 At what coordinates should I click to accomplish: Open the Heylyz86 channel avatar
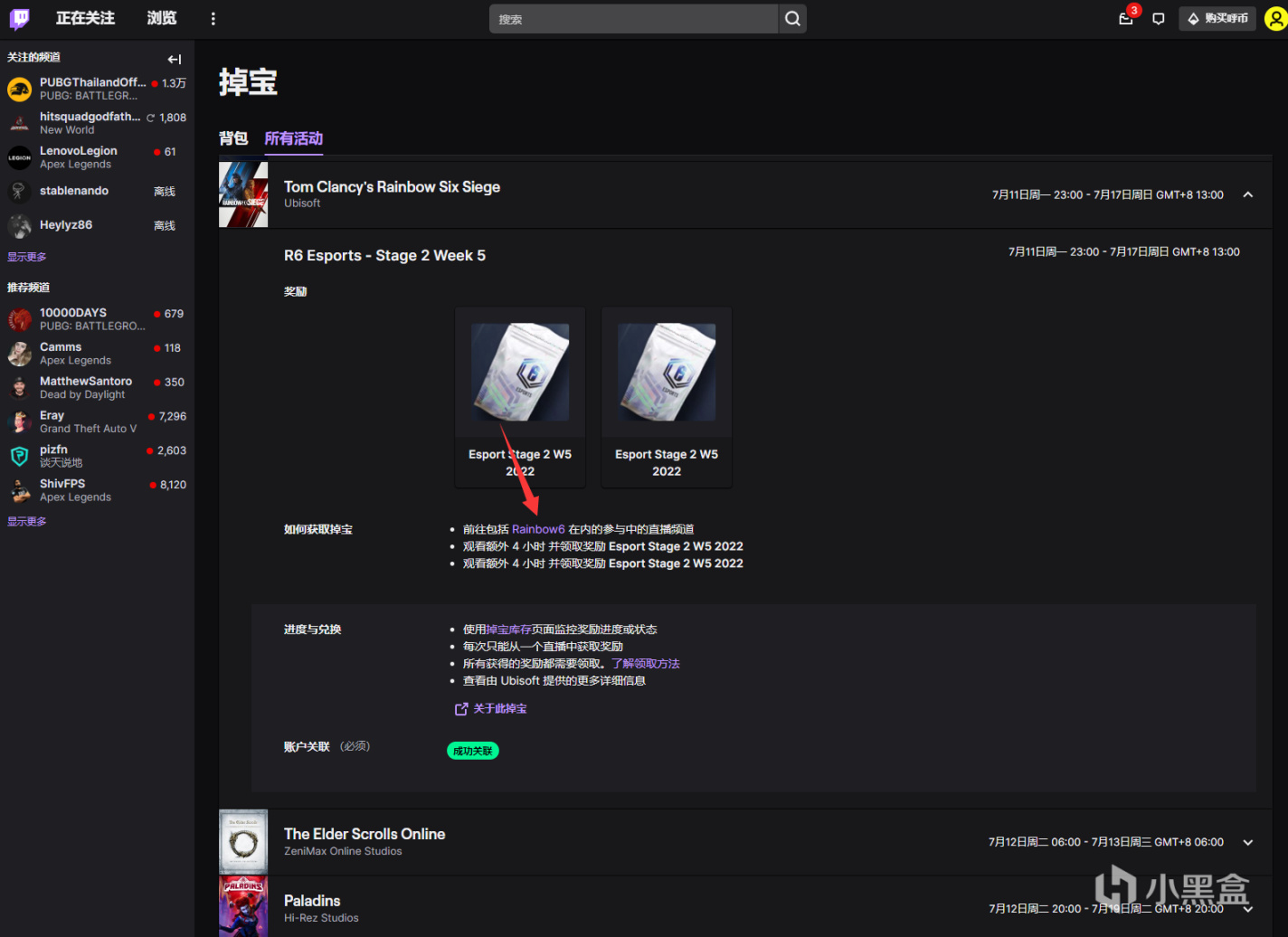coord(20,225)
